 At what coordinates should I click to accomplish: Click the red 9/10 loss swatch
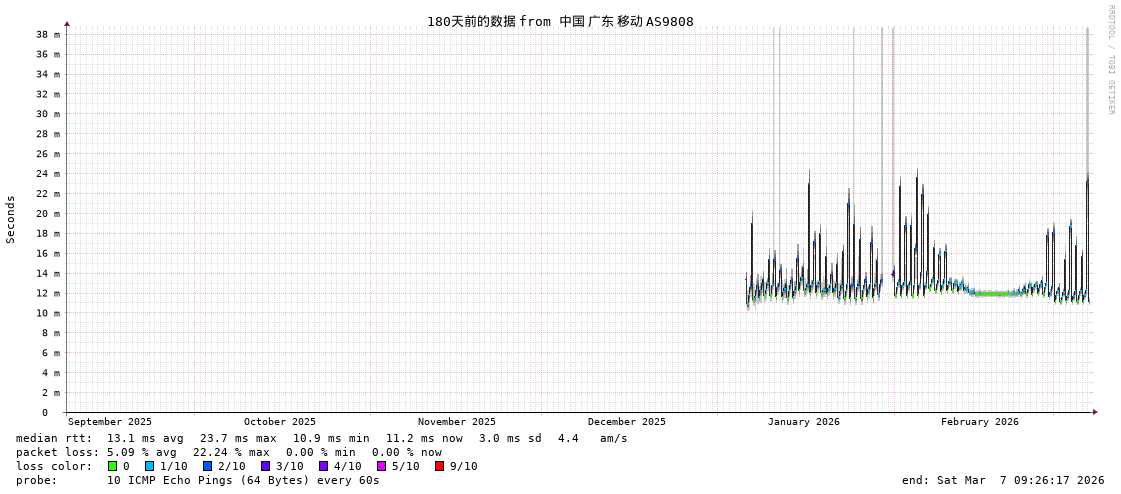pyautogui.click(x=440, y=466)
